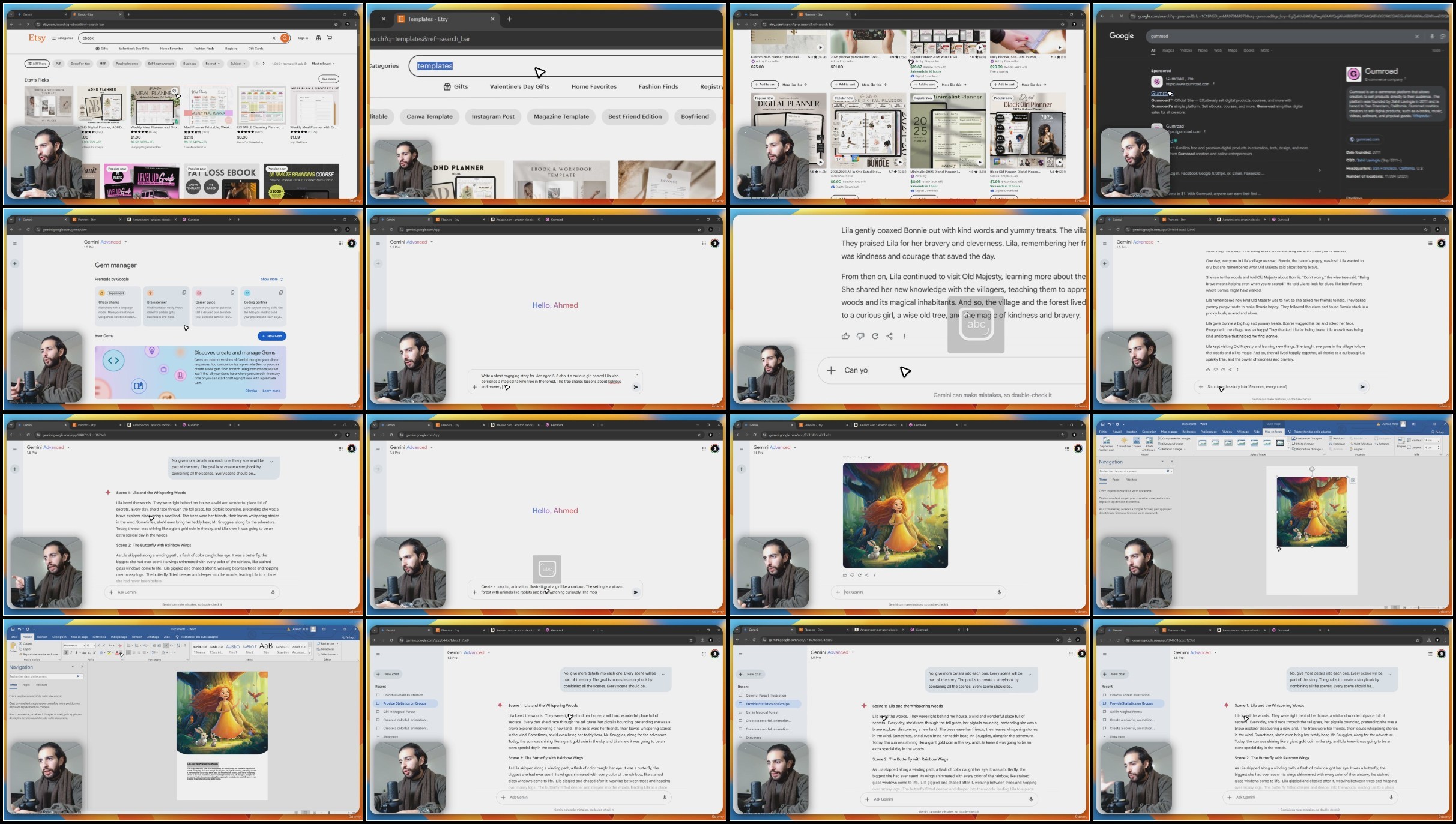This screenshot has height=824, width=1456.
Task: Switch to Word's 'Mise en forme' tab
Action: click(1273, 432)
